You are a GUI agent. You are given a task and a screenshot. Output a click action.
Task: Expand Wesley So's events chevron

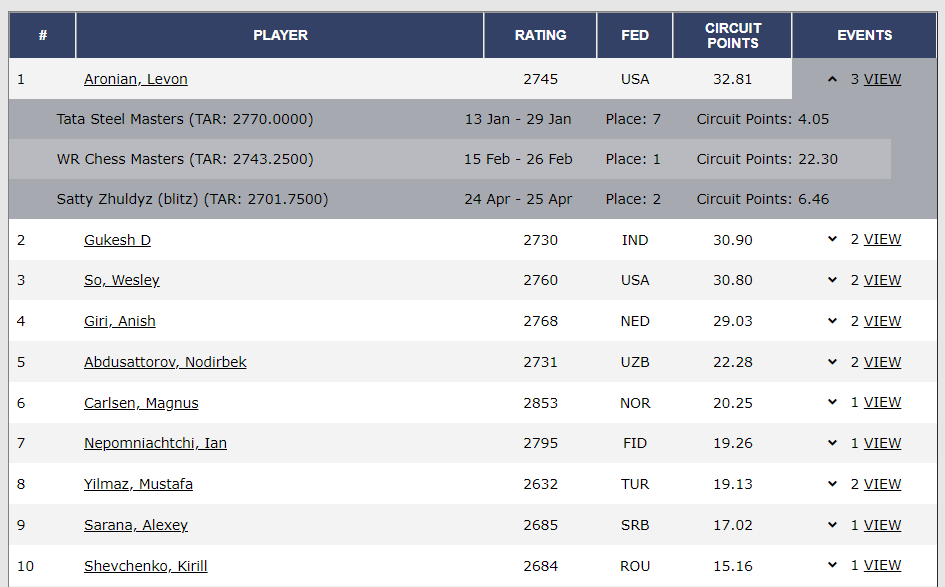832,280
